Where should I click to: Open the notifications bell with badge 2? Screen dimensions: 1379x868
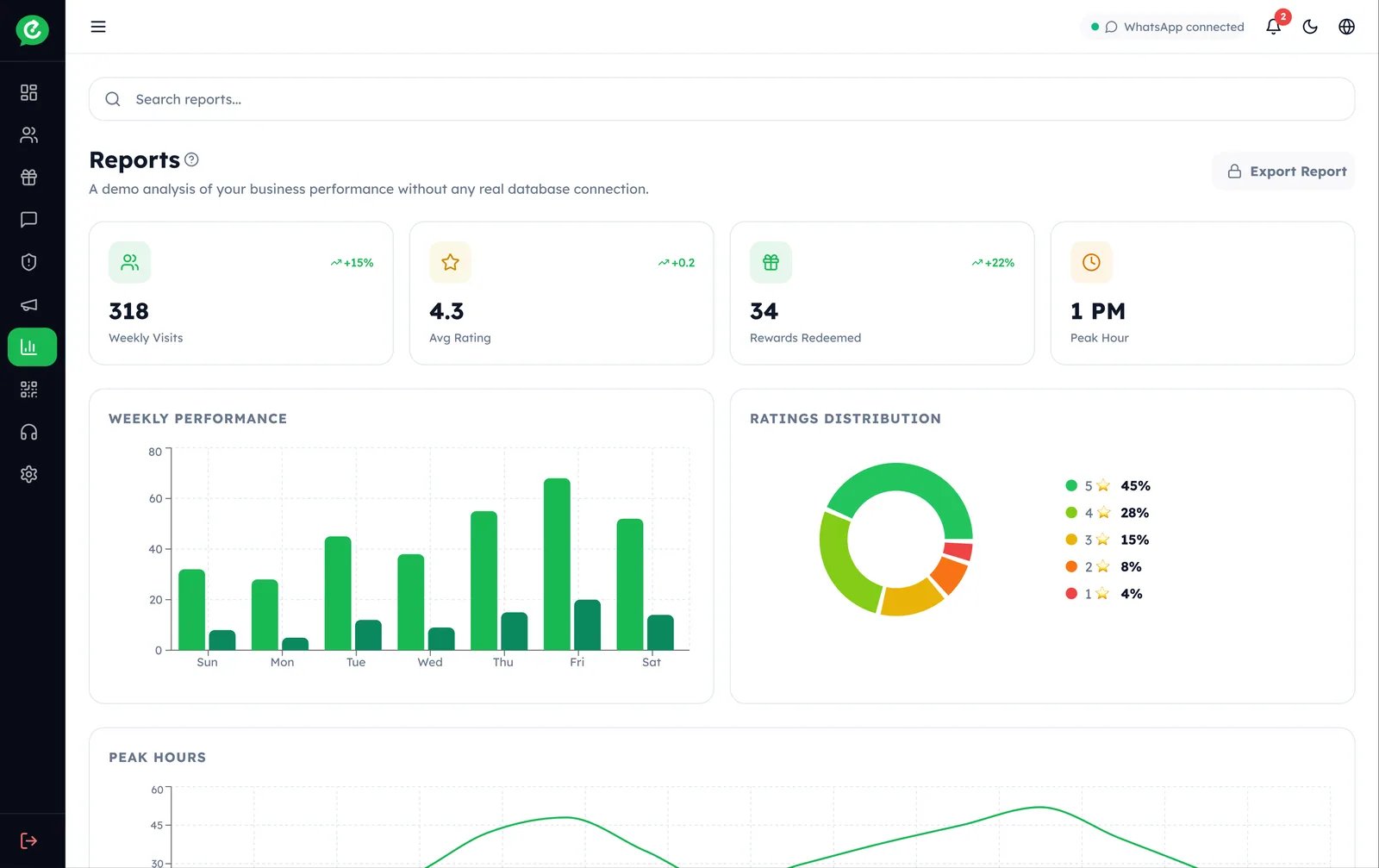[x=1274, y=27]
